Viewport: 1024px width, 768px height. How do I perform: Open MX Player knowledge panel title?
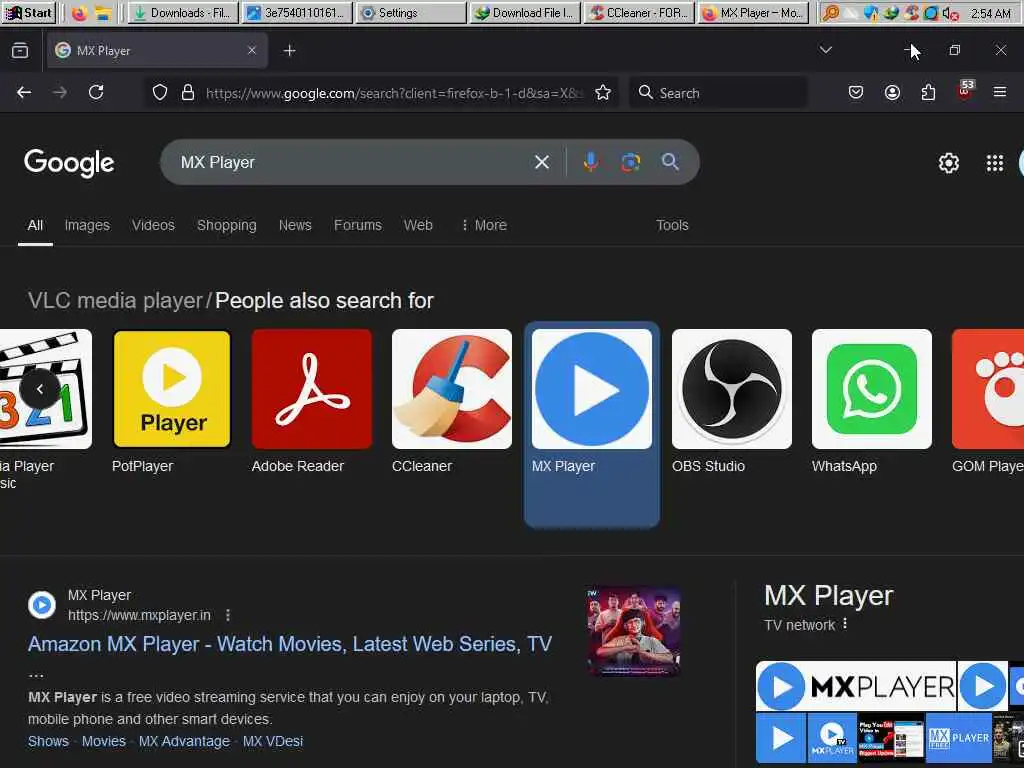(829, 596)
